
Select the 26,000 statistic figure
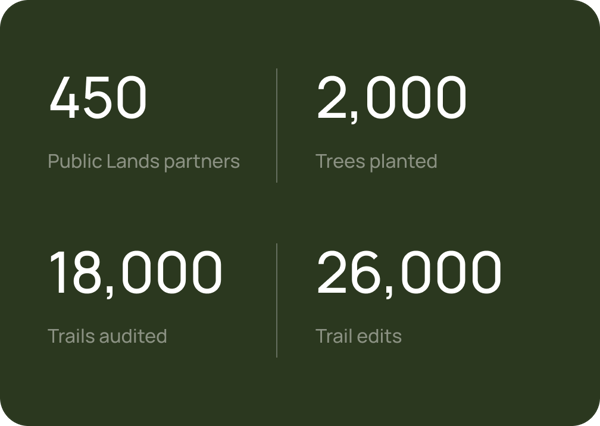coord(409,274)
